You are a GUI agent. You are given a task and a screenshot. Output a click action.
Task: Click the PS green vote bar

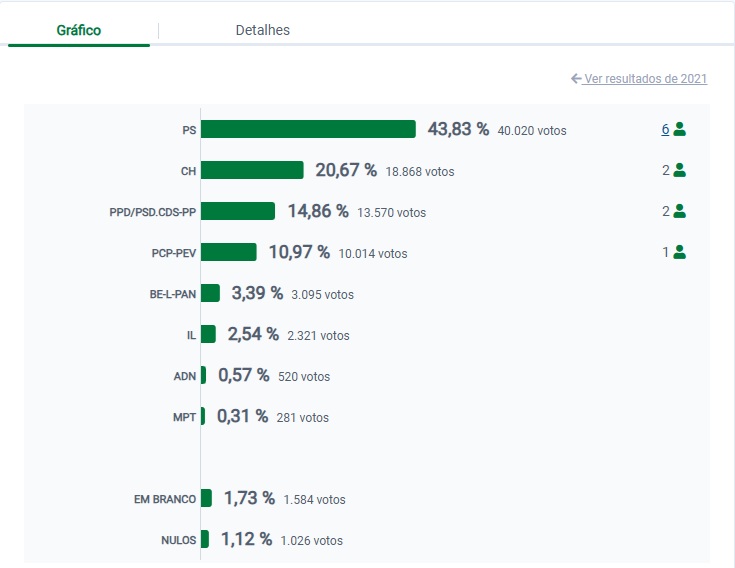[308, 129]
